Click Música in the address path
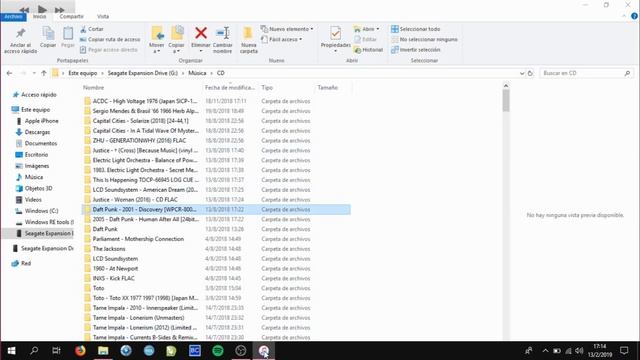This screenshot has height=360, width=640. coord(197,73)
